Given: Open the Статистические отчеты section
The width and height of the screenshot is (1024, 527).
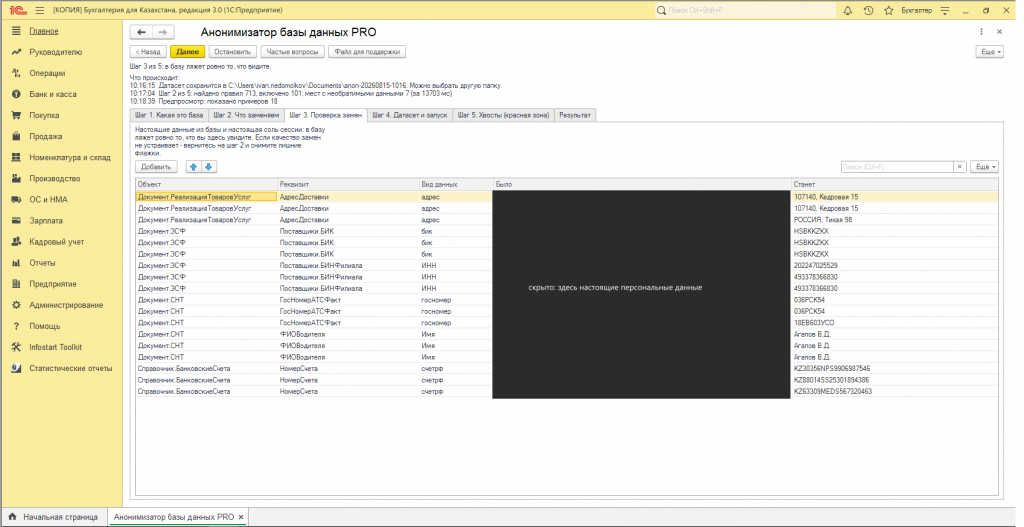Looking at the screenshot, I should (x=71, y=368).
